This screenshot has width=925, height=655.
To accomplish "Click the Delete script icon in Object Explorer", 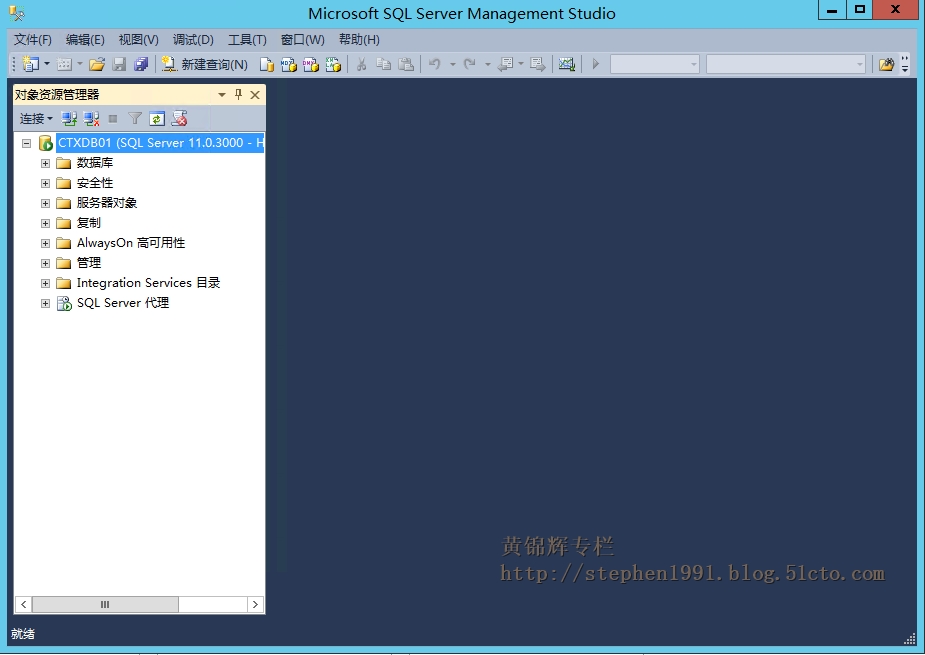I will tap(179, 119).
